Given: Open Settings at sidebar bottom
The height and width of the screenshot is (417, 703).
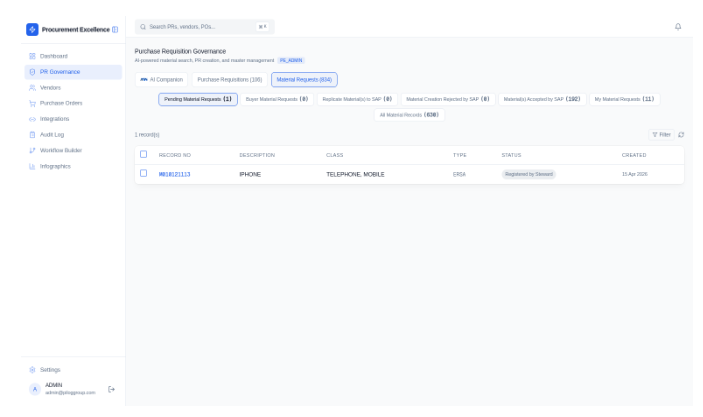Looking at the screenshot, I should point(73,370).
